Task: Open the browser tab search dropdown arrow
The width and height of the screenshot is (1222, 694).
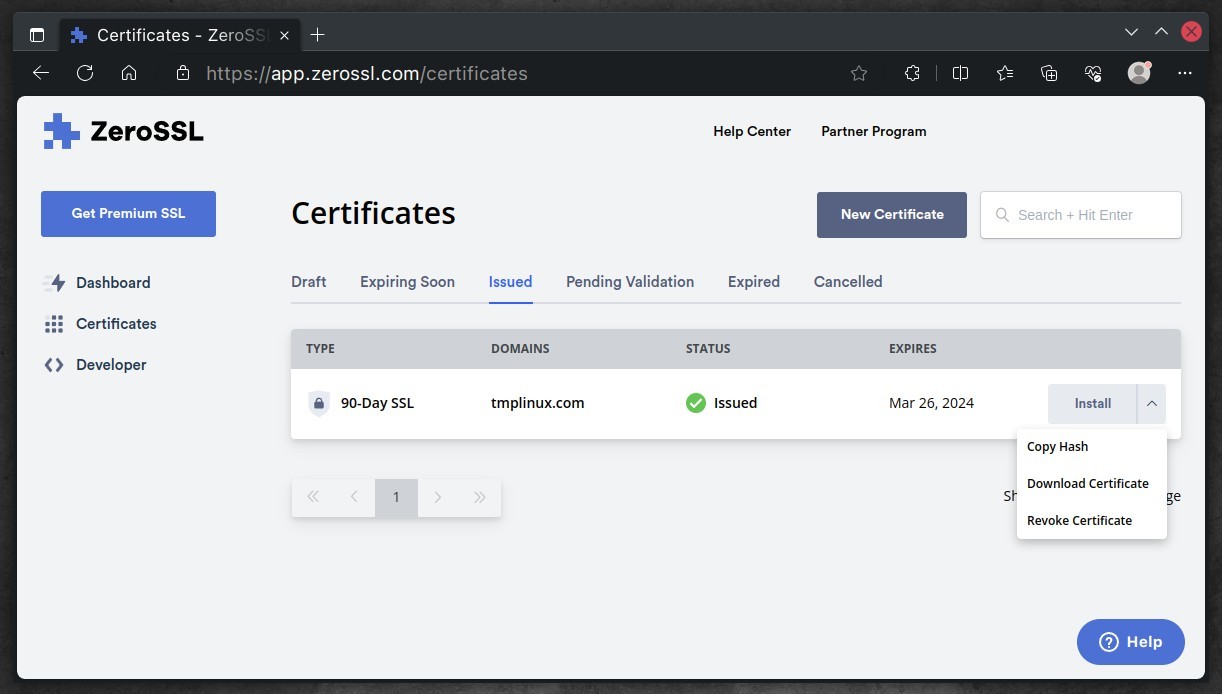Action: click(1131, 32)
